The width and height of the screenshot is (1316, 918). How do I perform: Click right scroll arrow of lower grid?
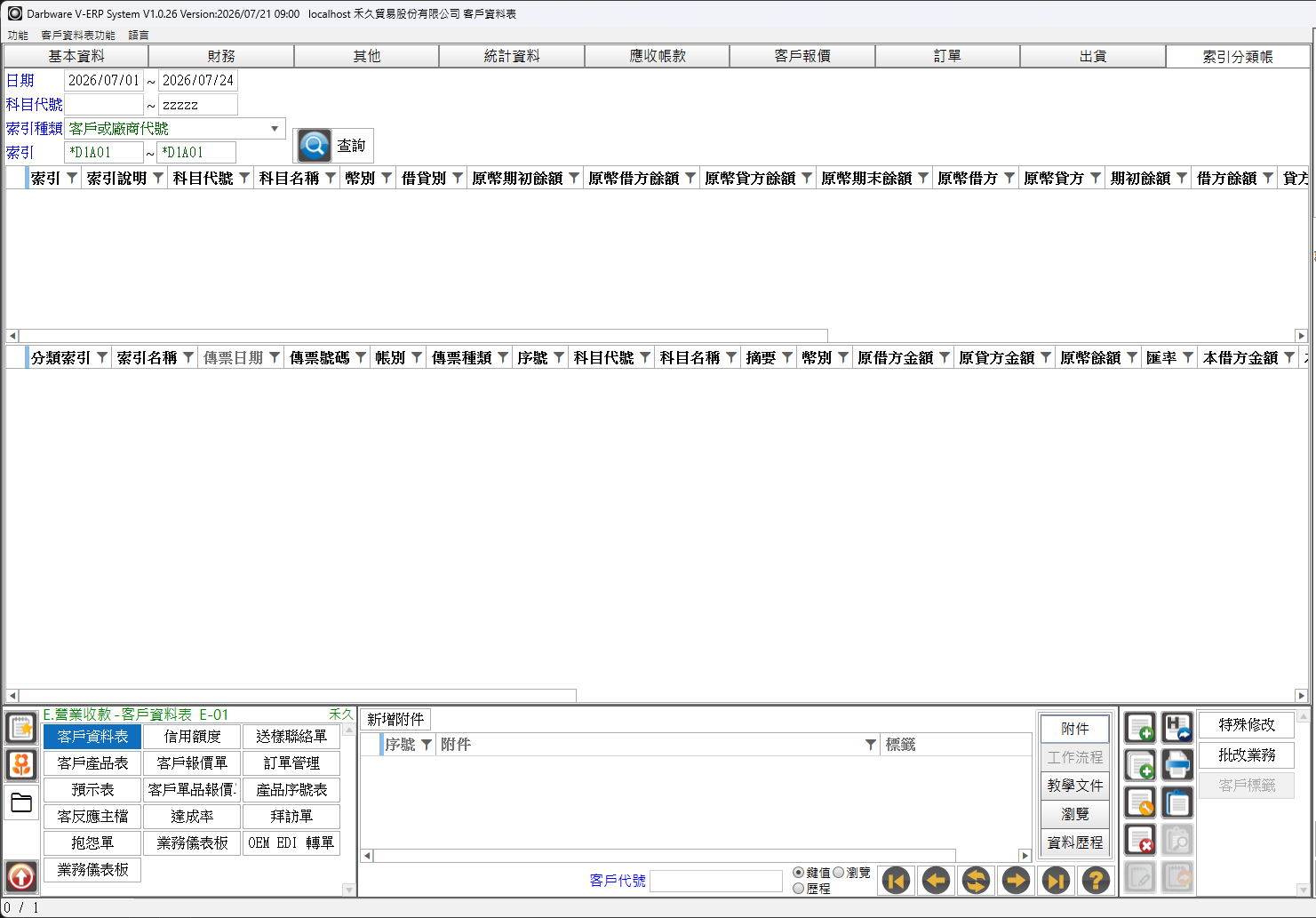pyautogui.click(x=1302, y=696)
